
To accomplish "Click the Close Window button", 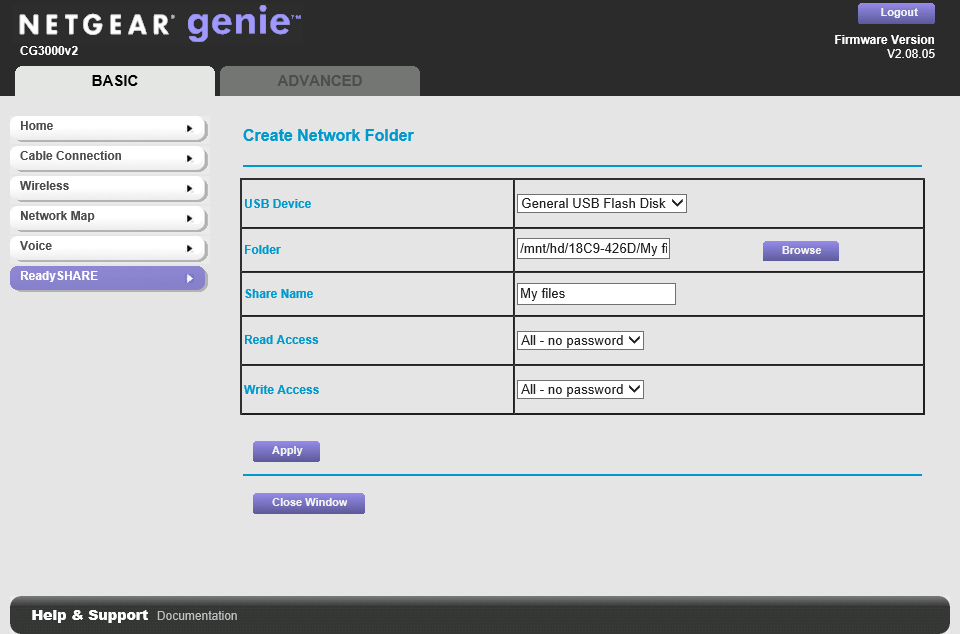I will pos(308,503).
